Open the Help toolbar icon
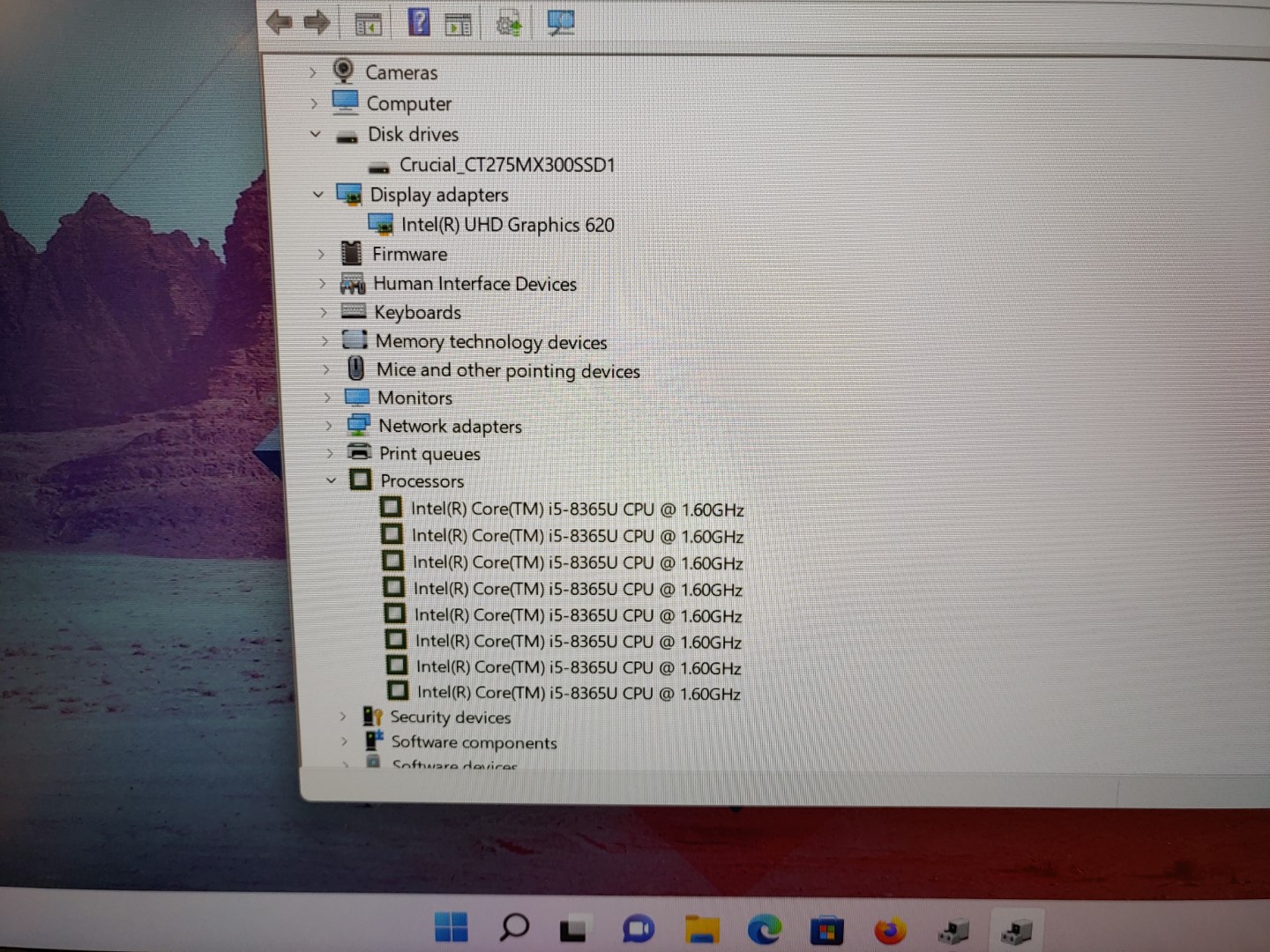The width and height of the screenshot is (1270, 952). (x=419, y=21)
